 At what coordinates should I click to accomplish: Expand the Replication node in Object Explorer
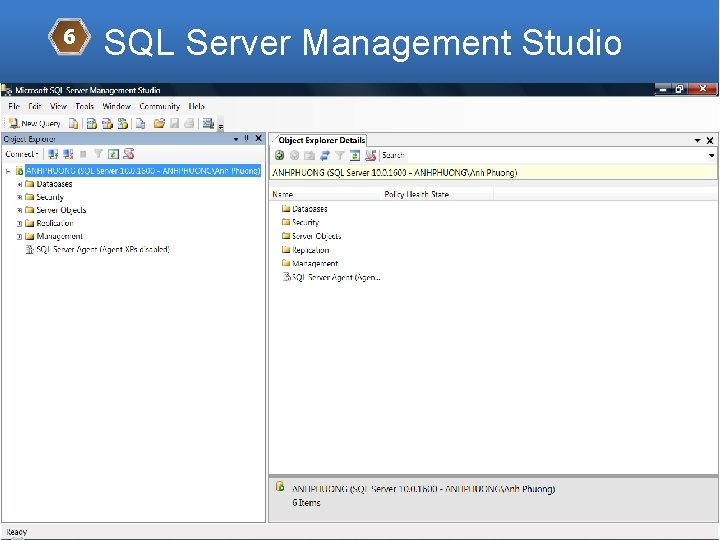(x=19, y=224)
